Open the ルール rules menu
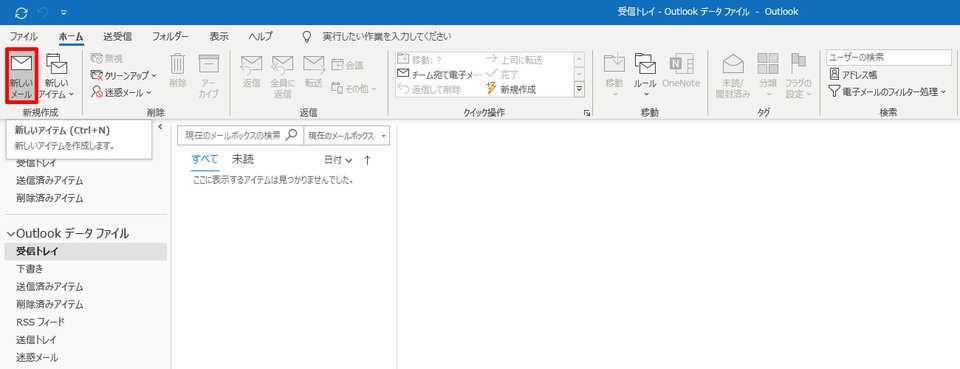Screen dimensions: 960x369 645,76
